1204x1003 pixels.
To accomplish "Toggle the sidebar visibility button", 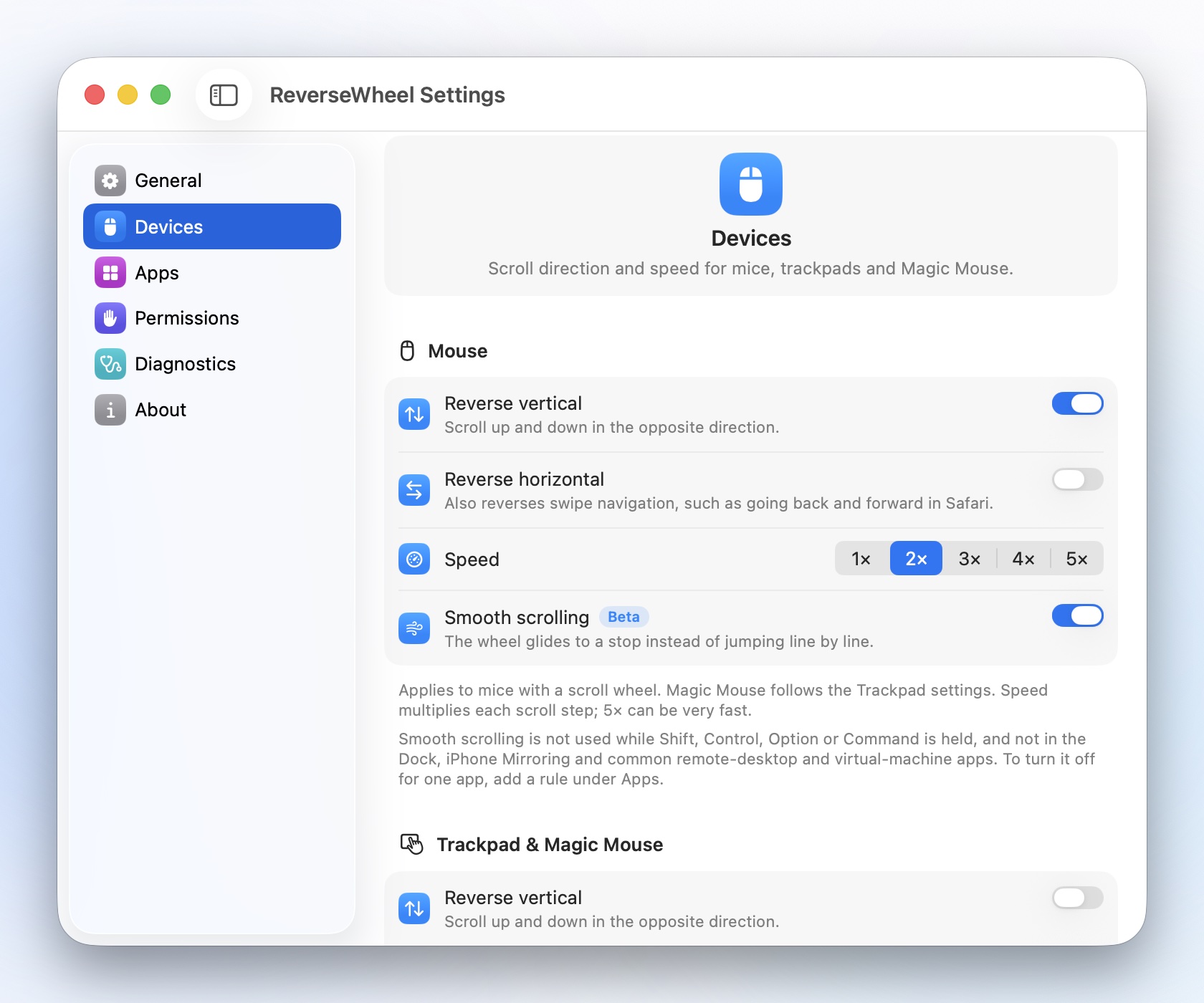I will point(224,95).
